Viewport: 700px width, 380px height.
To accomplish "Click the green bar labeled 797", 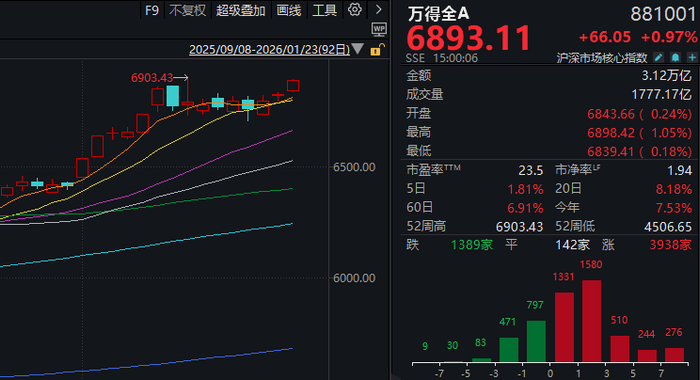I will point(536,341).
